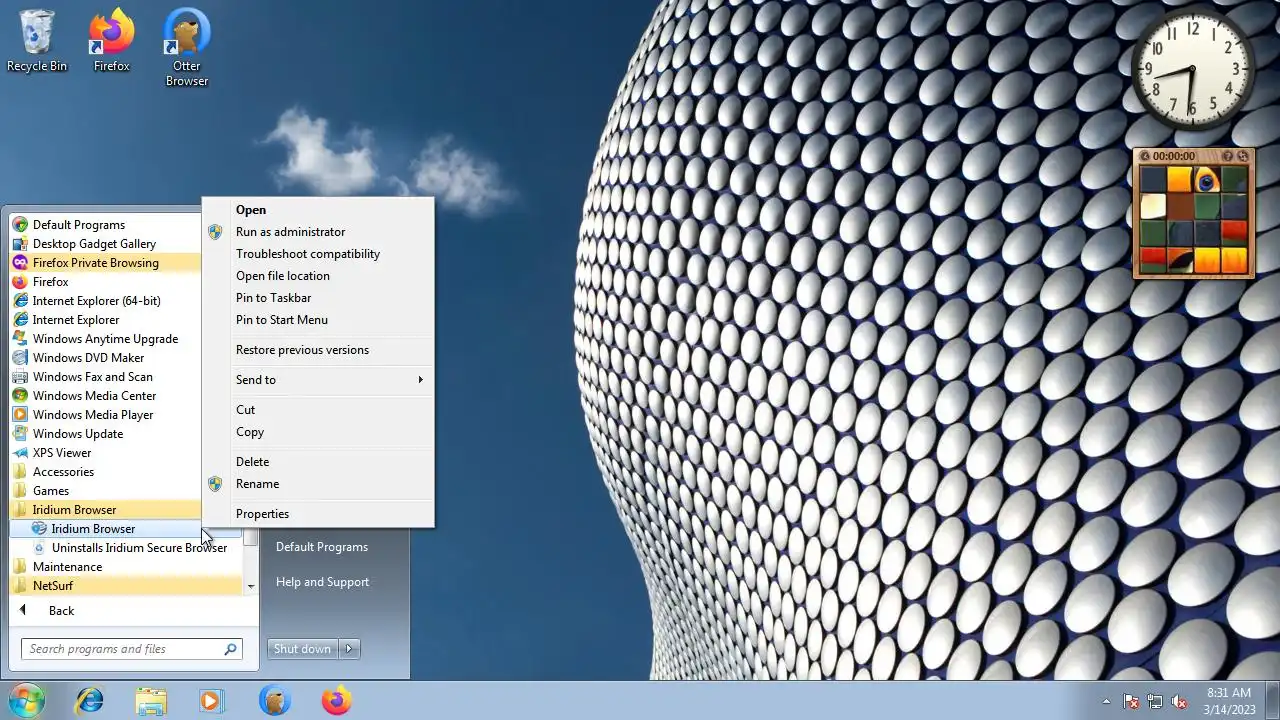Select Troubleshoot compatibility

pyautogui.click(x=318, y=254)
